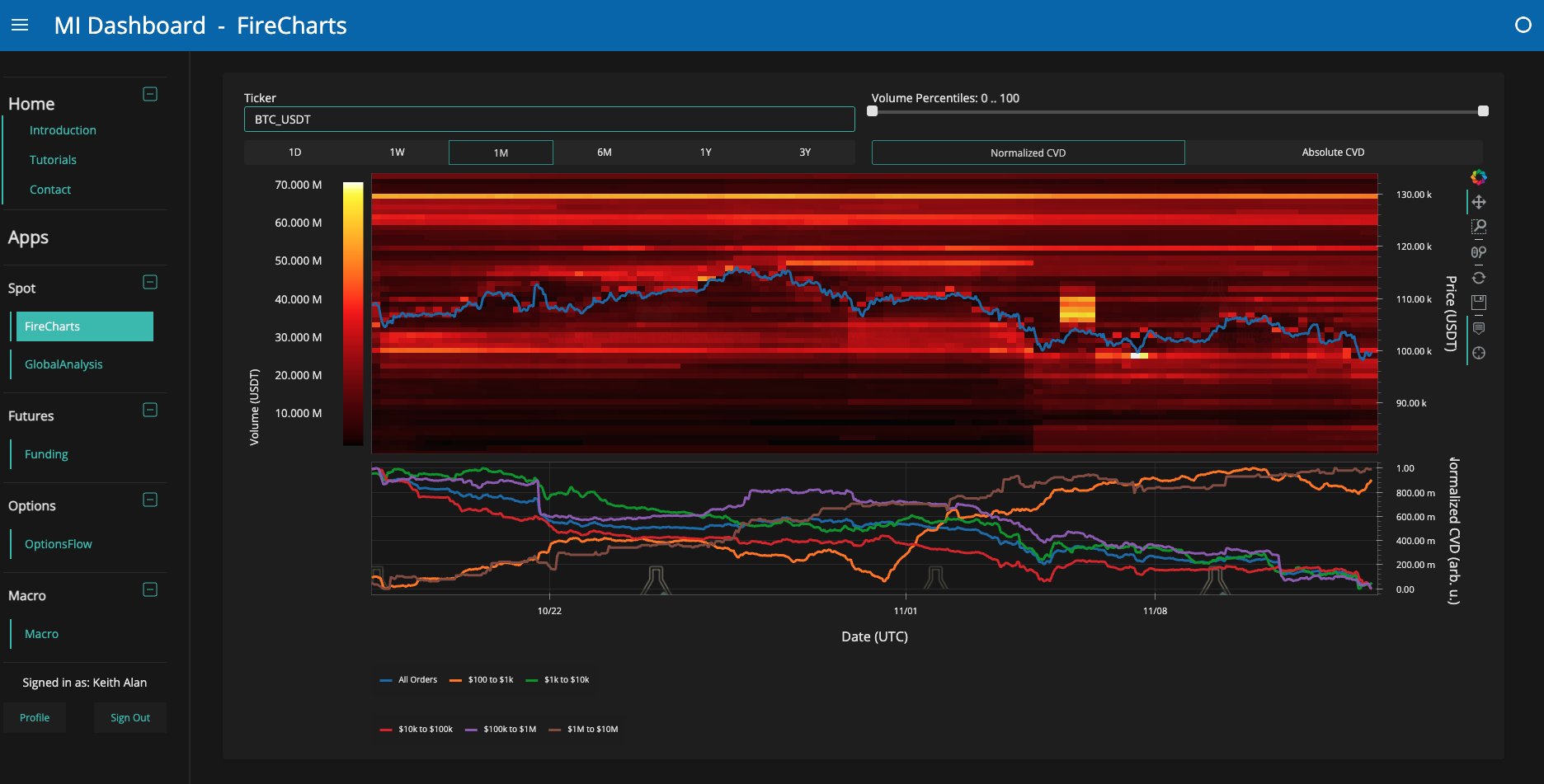The width and height of the screenshot is (1544, 784).
Task: Click the circle status icon in header
Action: pos(1523,26)
